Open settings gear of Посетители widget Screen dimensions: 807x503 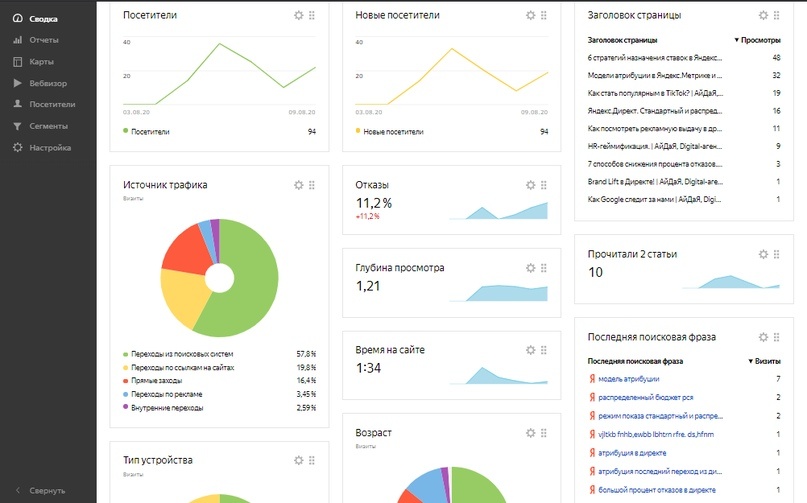point(299,15)
